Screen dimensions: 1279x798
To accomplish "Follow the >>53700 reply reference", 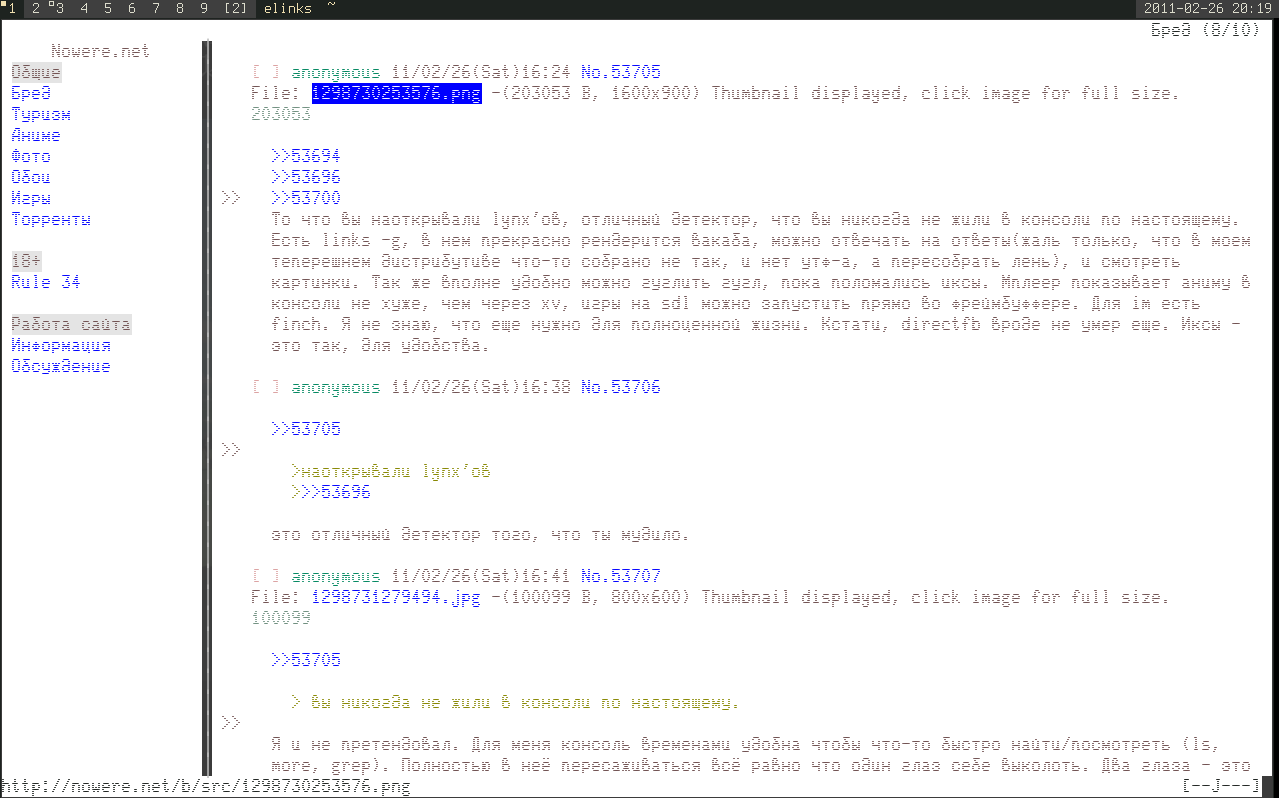I will (x=306, y=198).
